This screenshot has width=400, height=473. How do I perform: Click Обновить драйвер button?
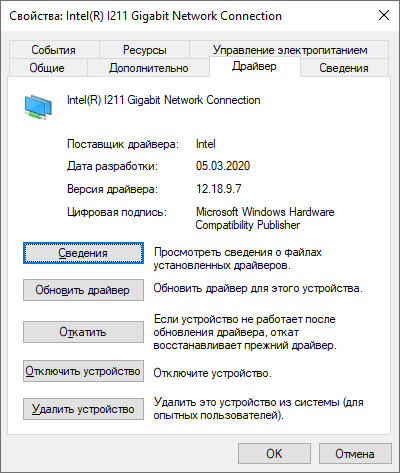tap(83, 290)
